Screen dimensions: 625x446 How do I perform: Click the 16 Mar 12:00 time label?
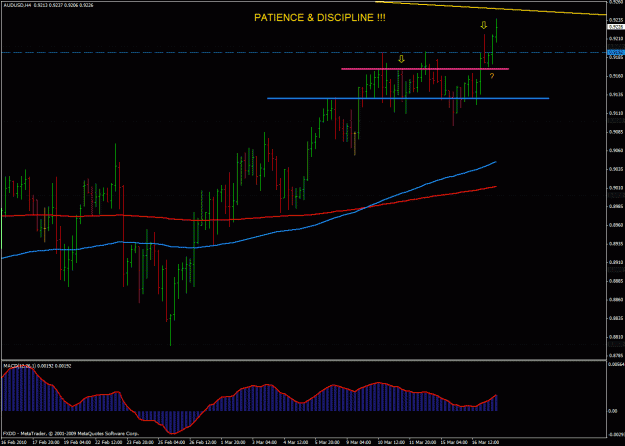(x=485, y=442)
